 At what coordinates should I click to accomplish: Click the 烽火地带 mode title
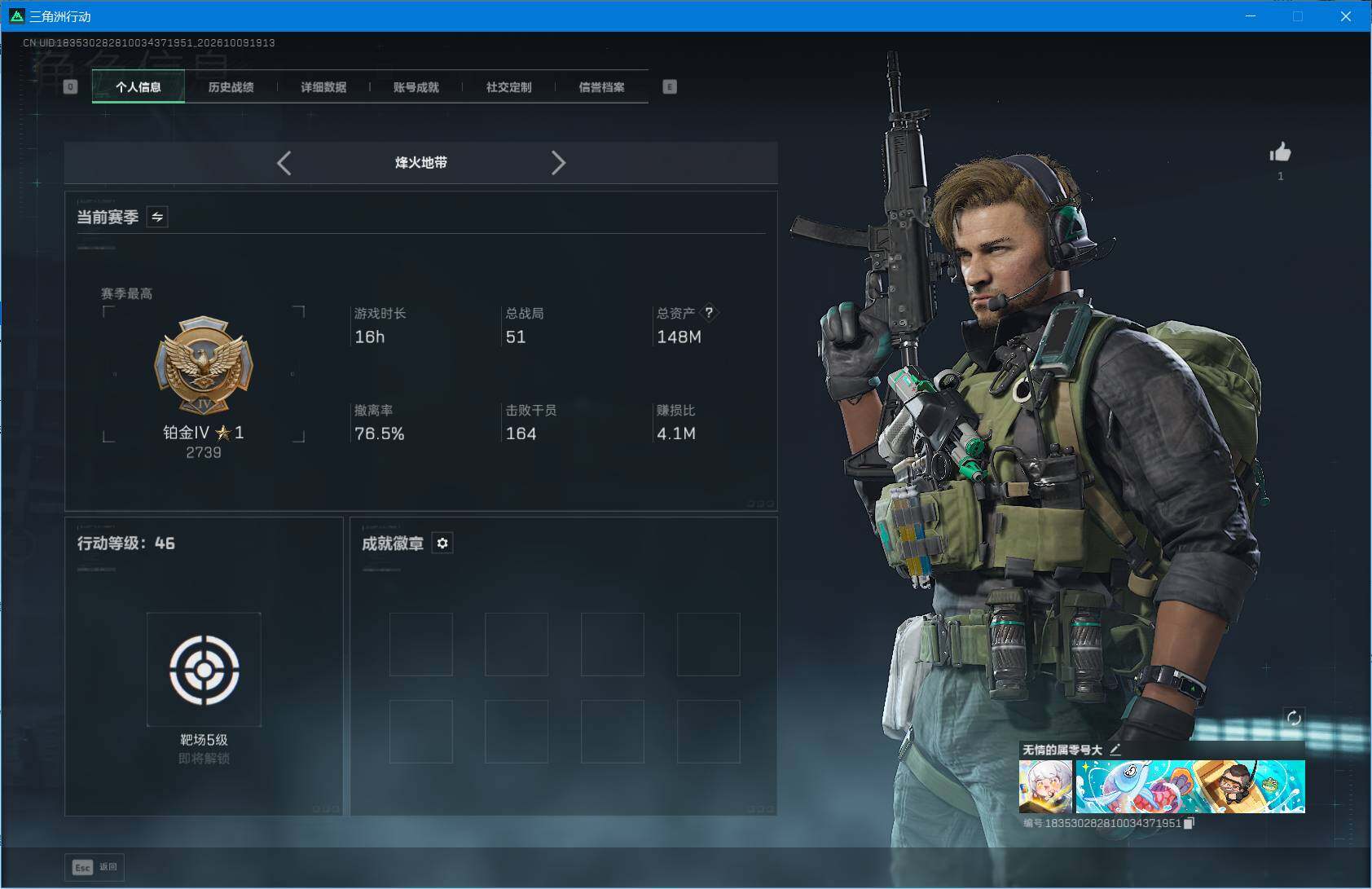pyautogui.click(x=421, y=163)
